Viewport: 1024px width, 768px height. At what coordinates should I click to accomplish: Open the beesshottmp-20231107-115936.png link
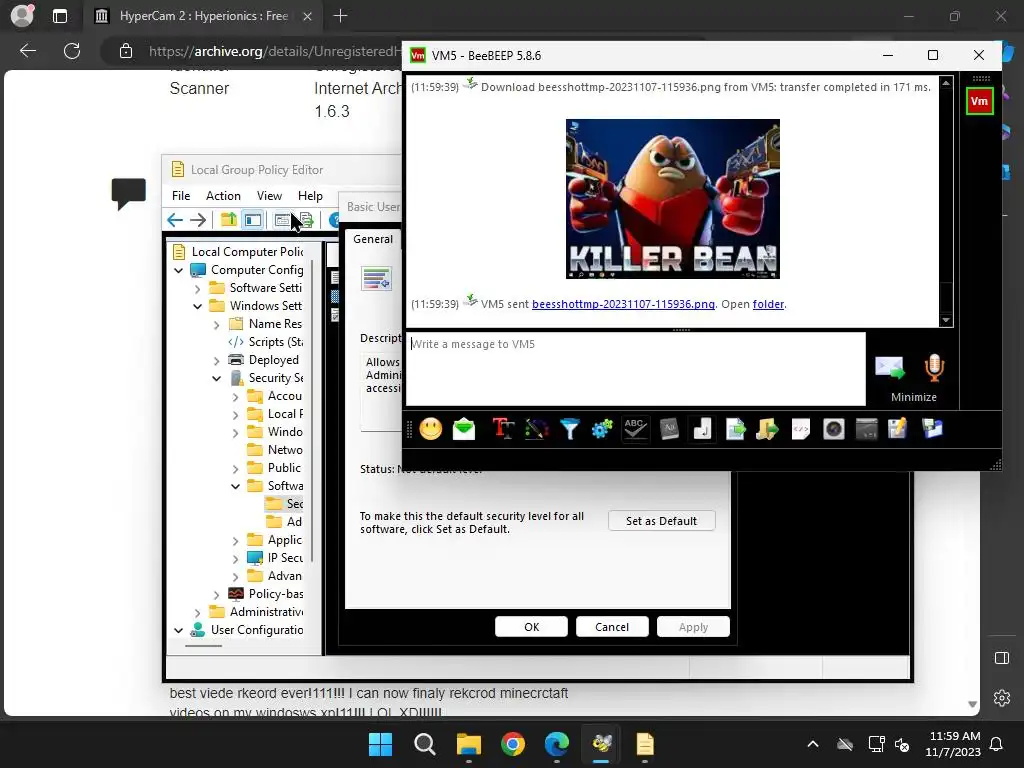pyautogui.click(x=623, y=304)
